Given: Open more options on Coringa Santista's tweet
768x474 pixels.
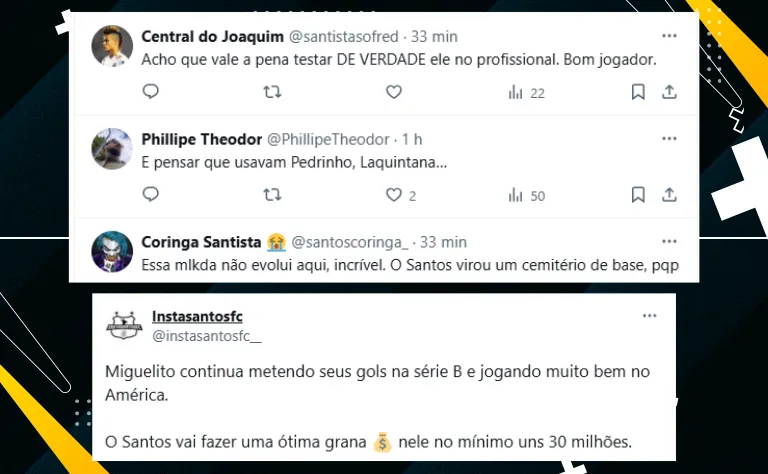Looking at the screenshot, I should (x=669, y=242).
